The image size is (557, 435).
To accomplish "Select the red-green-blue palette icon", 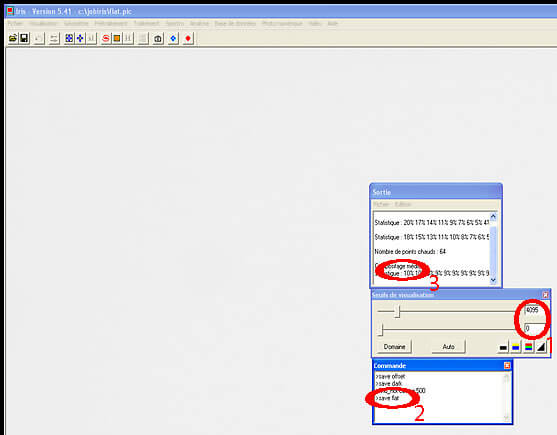I will (528, 347).
